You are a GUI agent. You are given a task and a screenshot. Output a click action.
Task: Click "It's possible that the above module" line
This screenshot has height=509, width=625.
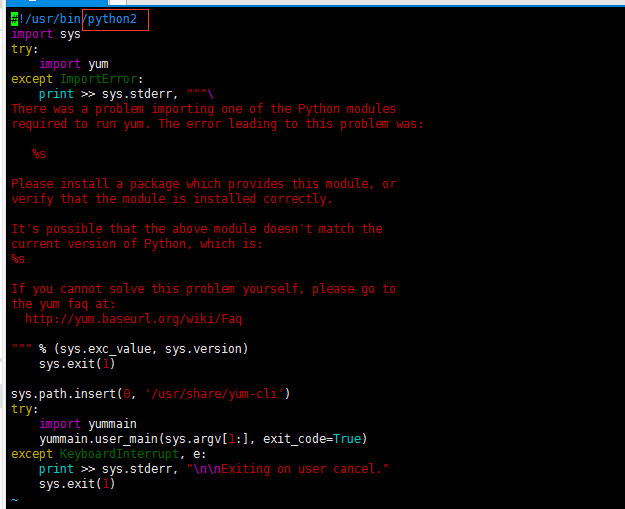click(197, 229)
